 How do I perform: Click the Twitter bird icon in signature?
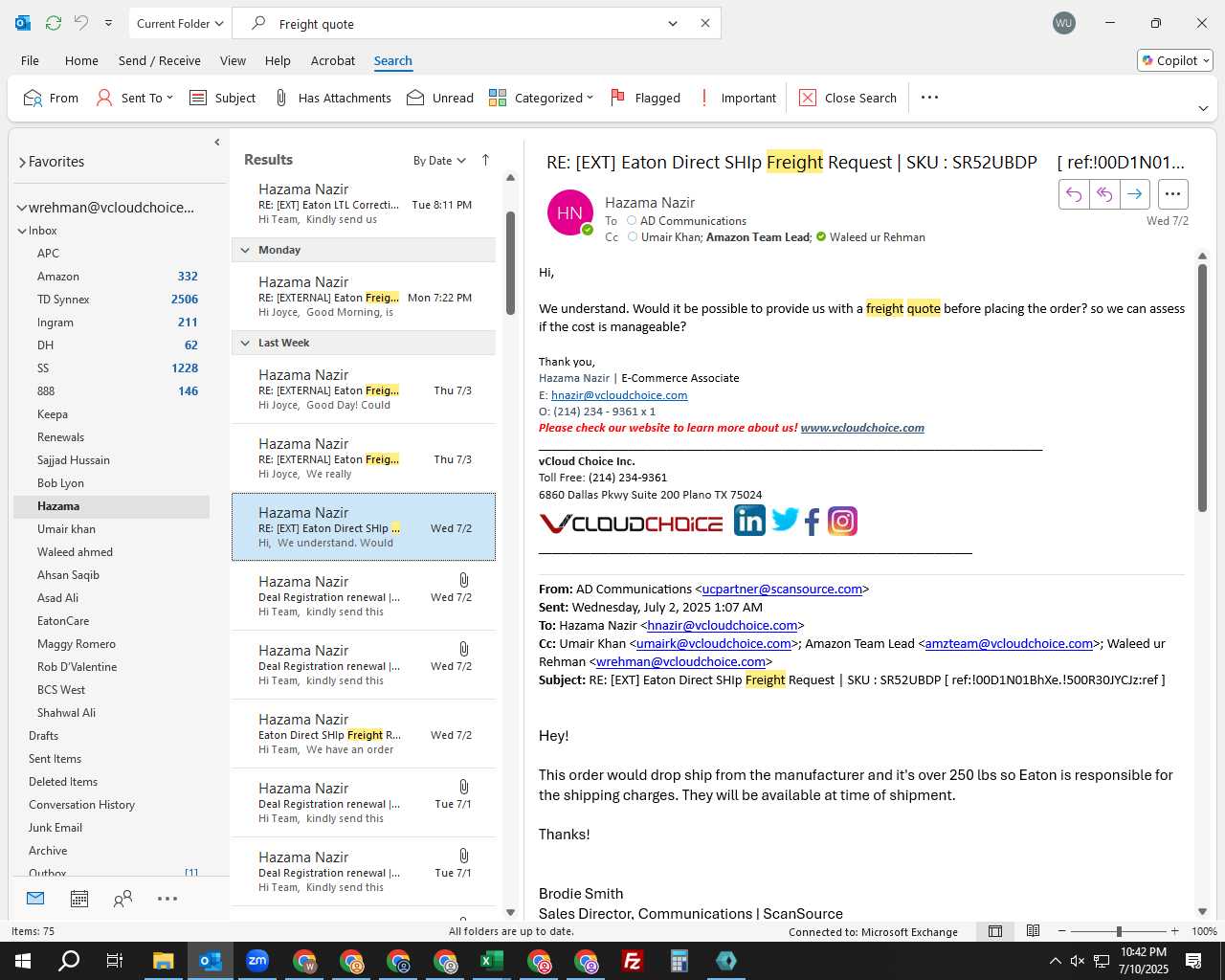click(785, 521)
